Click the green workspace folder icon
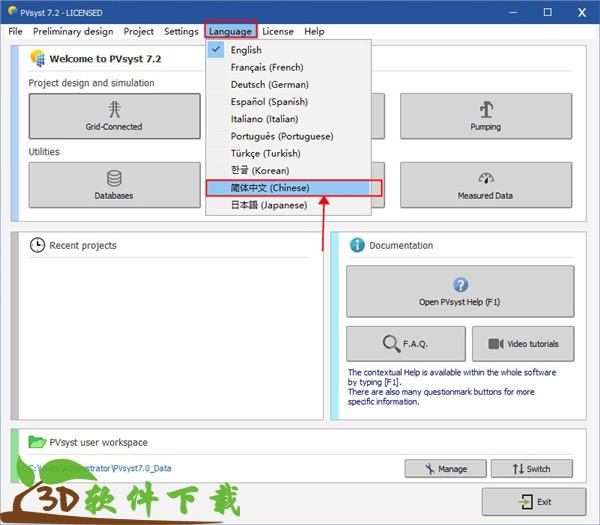Screen dimensions: 600x525 click(x=37, y=442)
